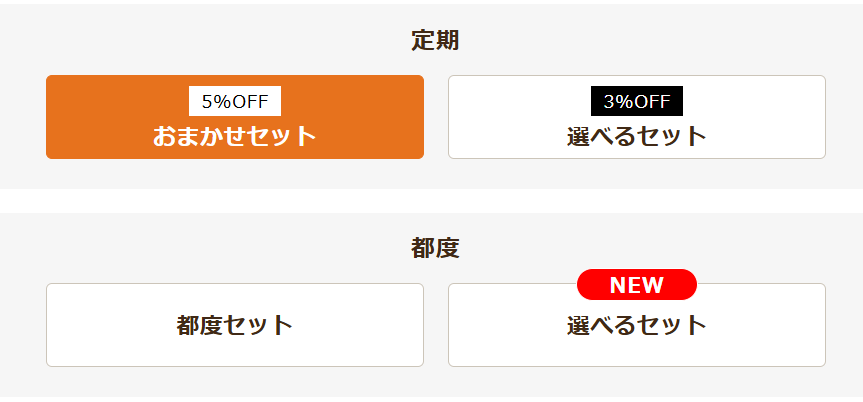Pick the 3% discount subscription set
Screen dimensions: 863x402
[x=637, y=117]
